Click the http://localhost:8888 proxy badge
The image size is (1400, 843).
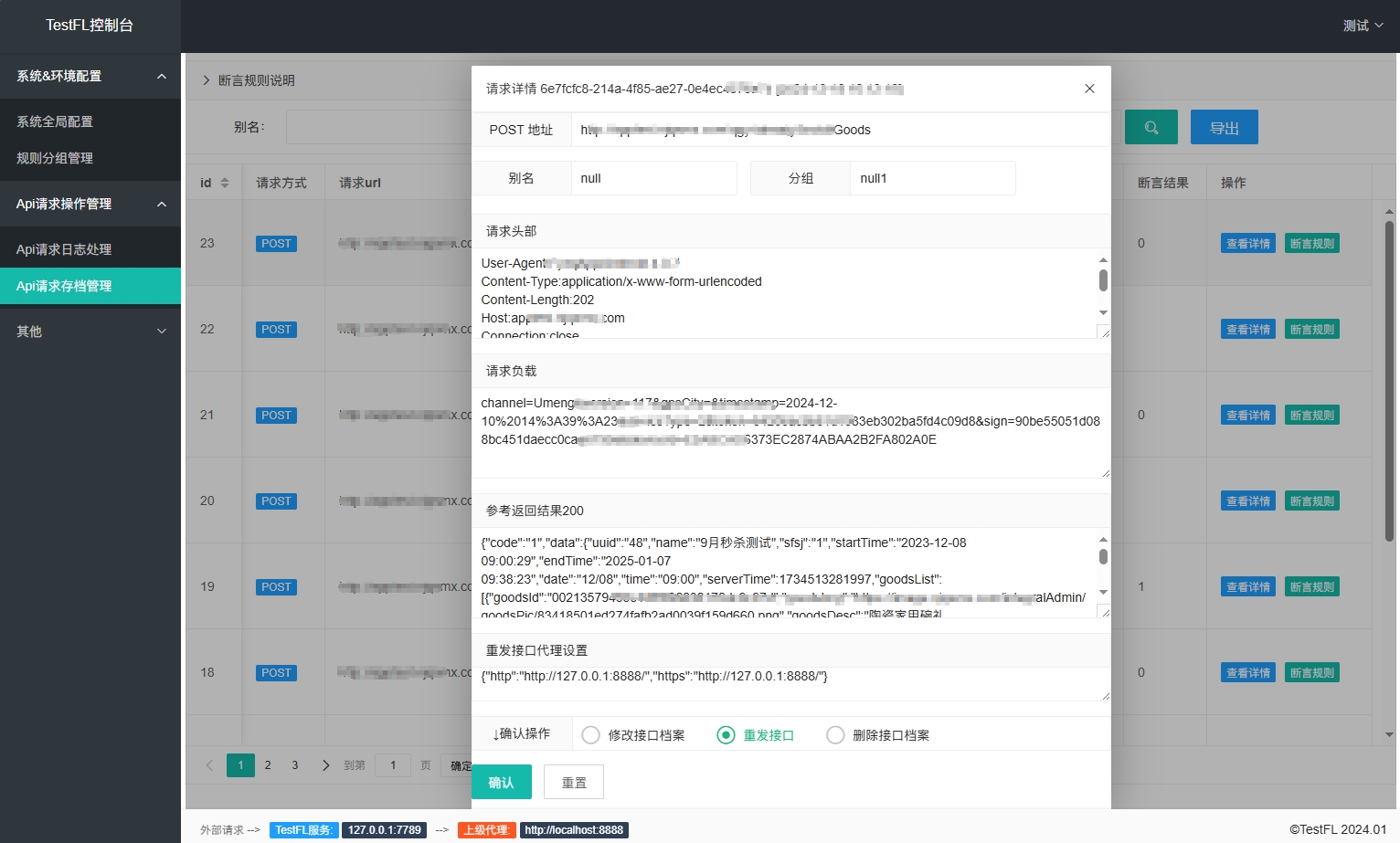coord(574,830)
